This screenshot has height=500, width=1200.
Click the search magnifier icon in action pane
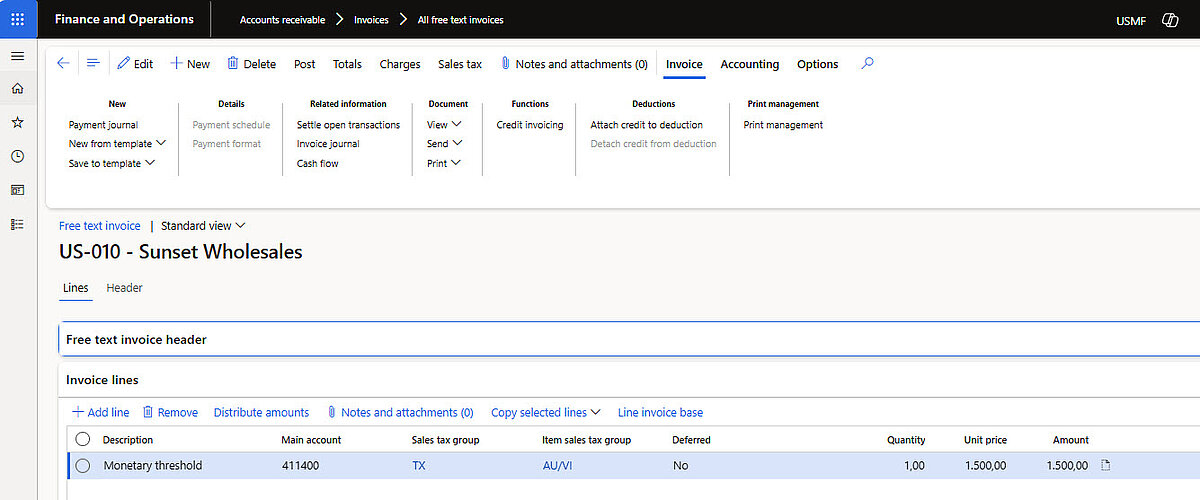click(x=867, y=63)
